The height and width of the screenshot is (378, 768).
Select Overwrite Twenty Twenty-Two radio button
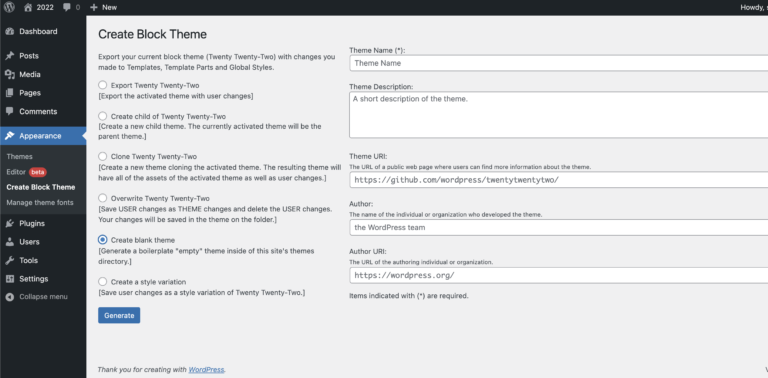pos(102,198)
